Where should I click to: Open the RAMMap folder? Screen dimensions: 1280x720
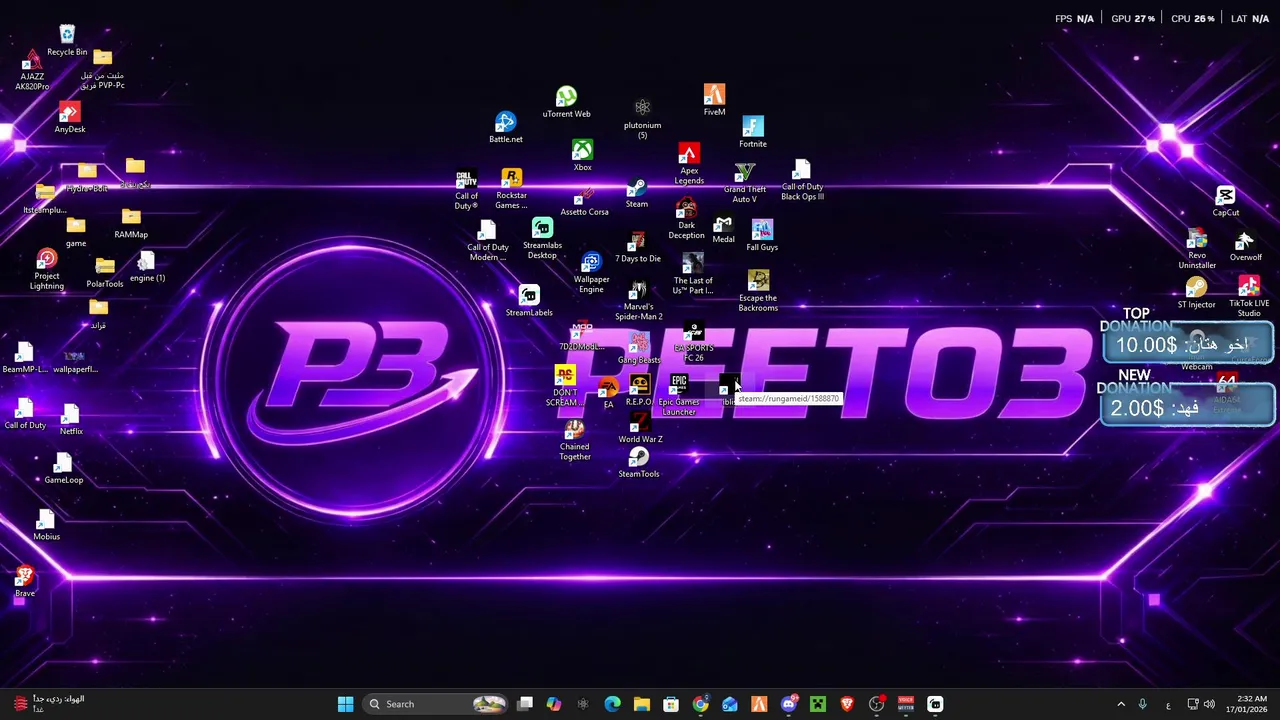tap(131, 223)
